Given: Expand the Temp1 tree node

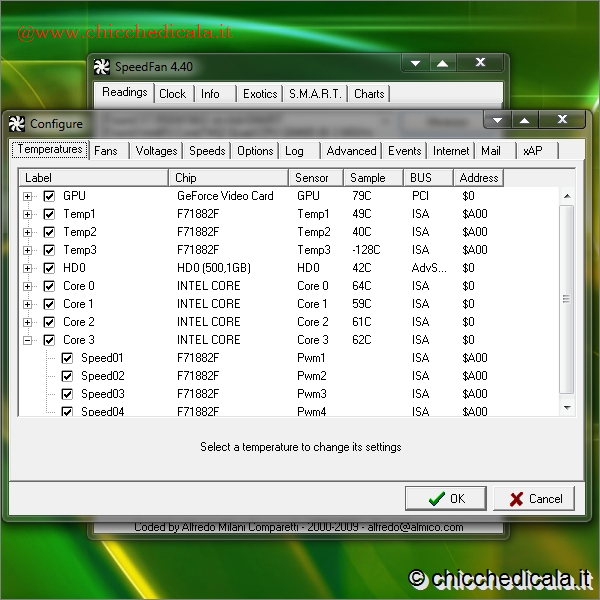Looking at the screenshot, I should click(x=28, y=214).
